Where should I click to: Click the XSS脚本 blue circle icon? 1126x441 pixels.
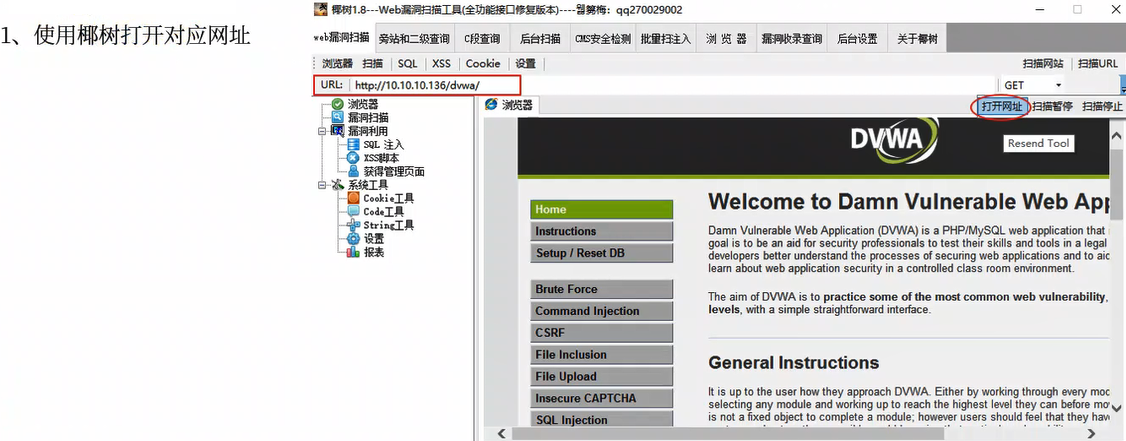click(x=353, y=157)
